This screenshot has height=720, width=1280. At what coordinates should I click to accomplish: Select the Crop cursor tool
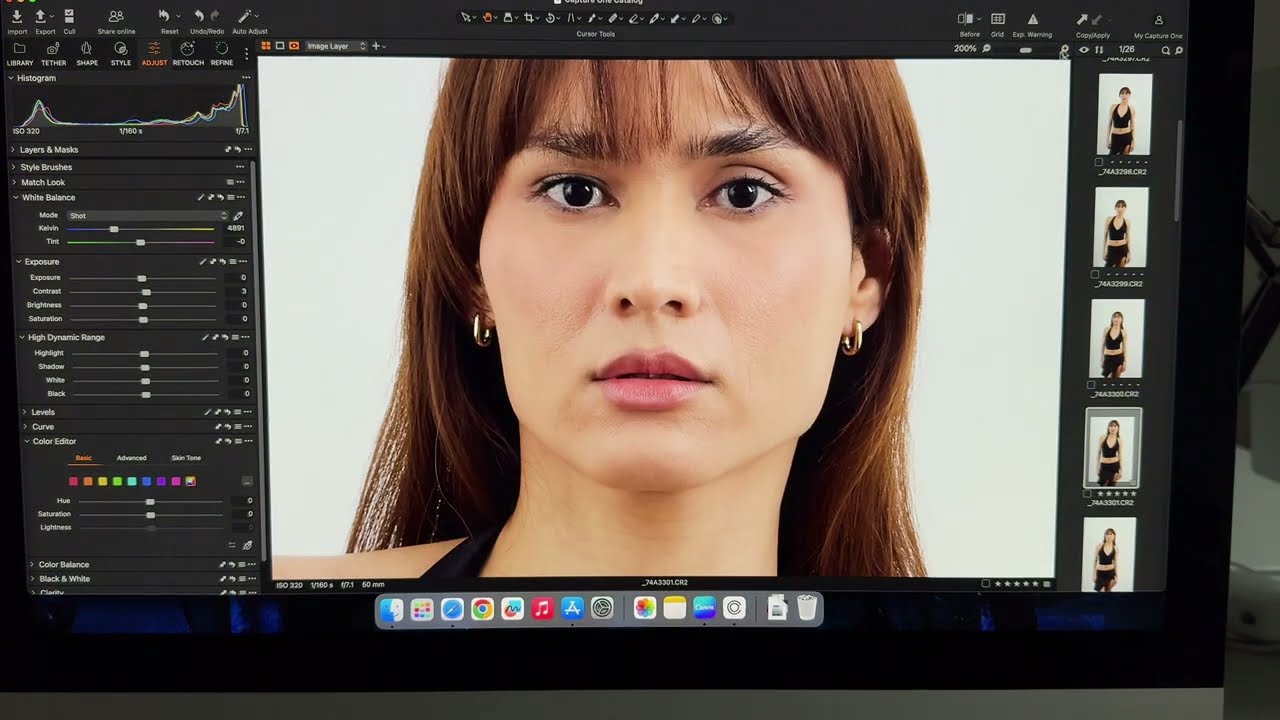[x=529, y=18]
